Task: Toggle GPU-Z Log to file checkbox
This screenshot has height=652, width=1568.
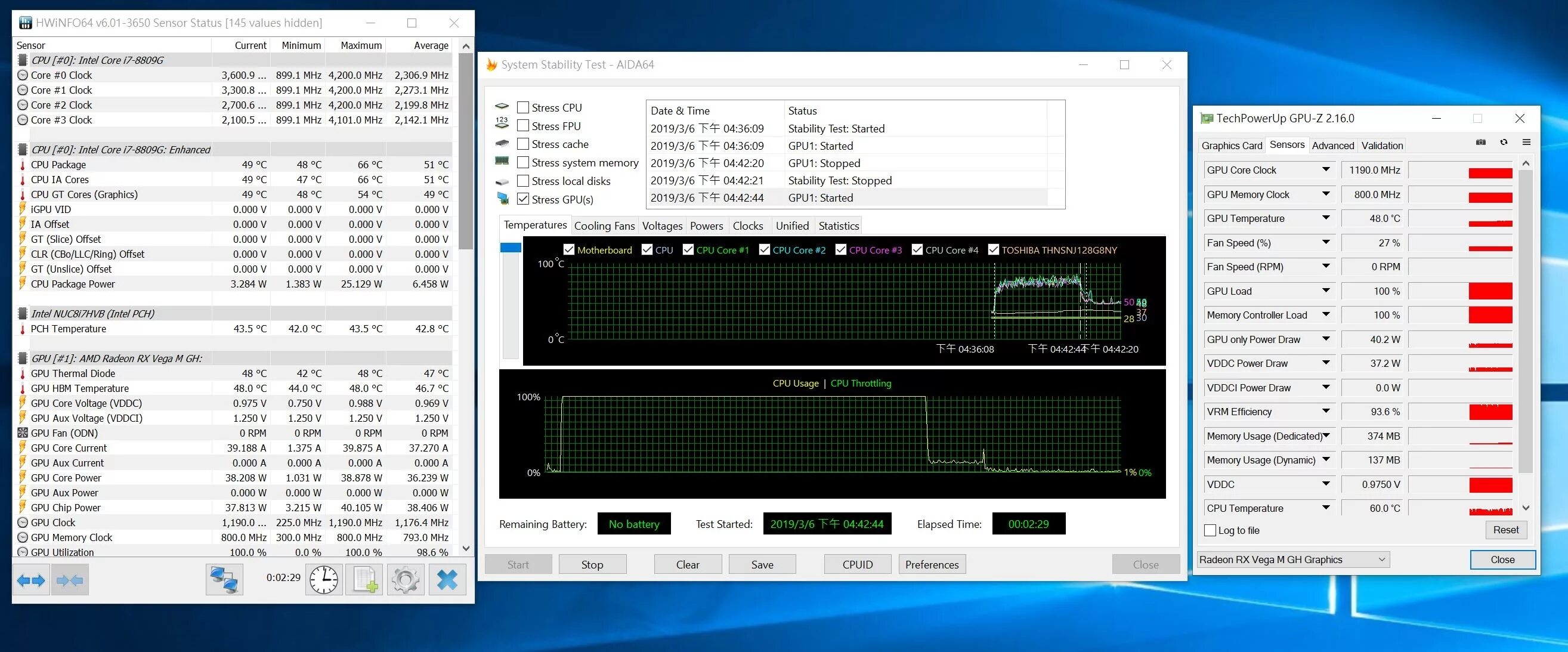Action: (x=1210, y=530)
